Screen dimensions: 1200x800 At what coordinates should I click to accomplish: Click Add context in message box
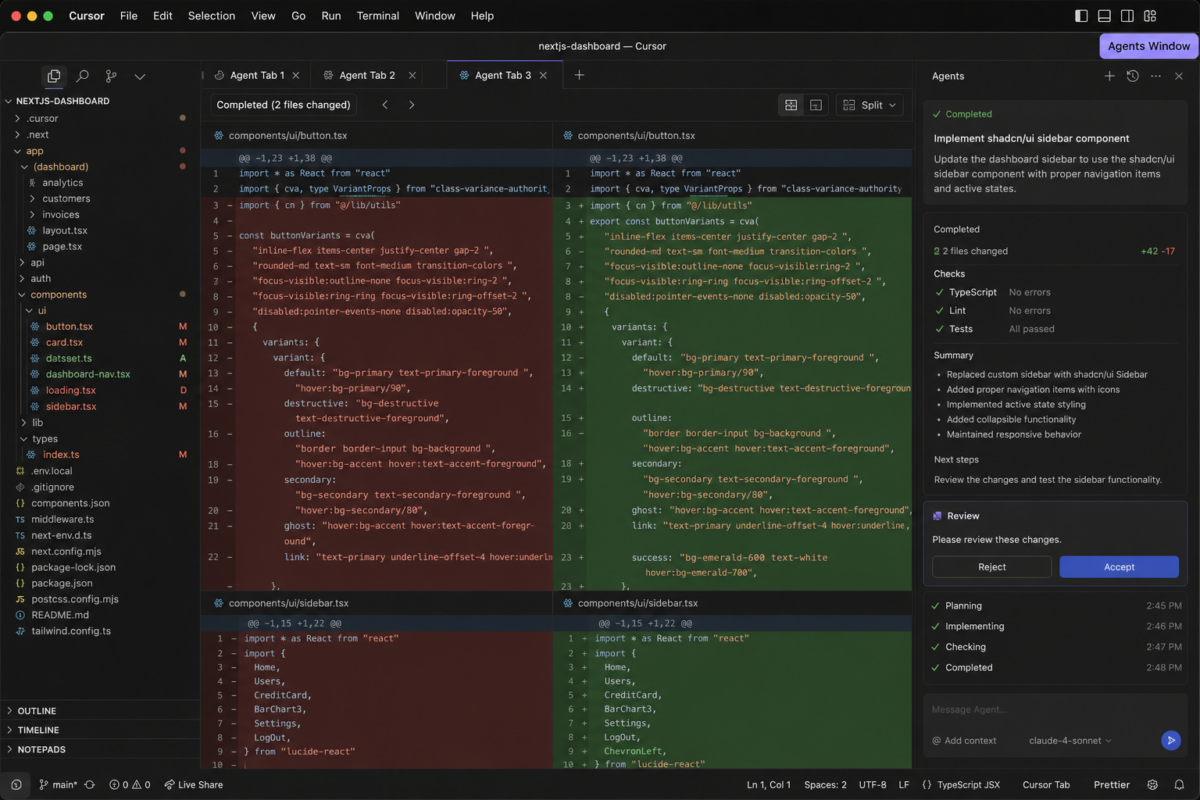964,741
